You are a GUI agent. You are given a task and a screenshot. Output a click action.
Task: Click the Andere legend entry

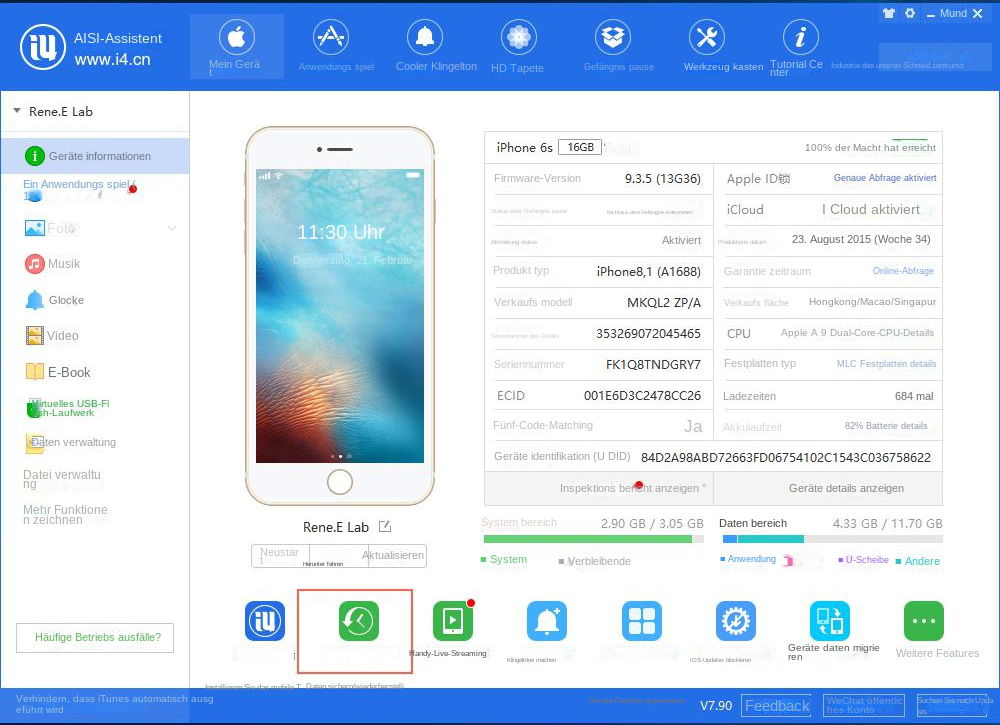pyautogui.click(x=918, y=561)
